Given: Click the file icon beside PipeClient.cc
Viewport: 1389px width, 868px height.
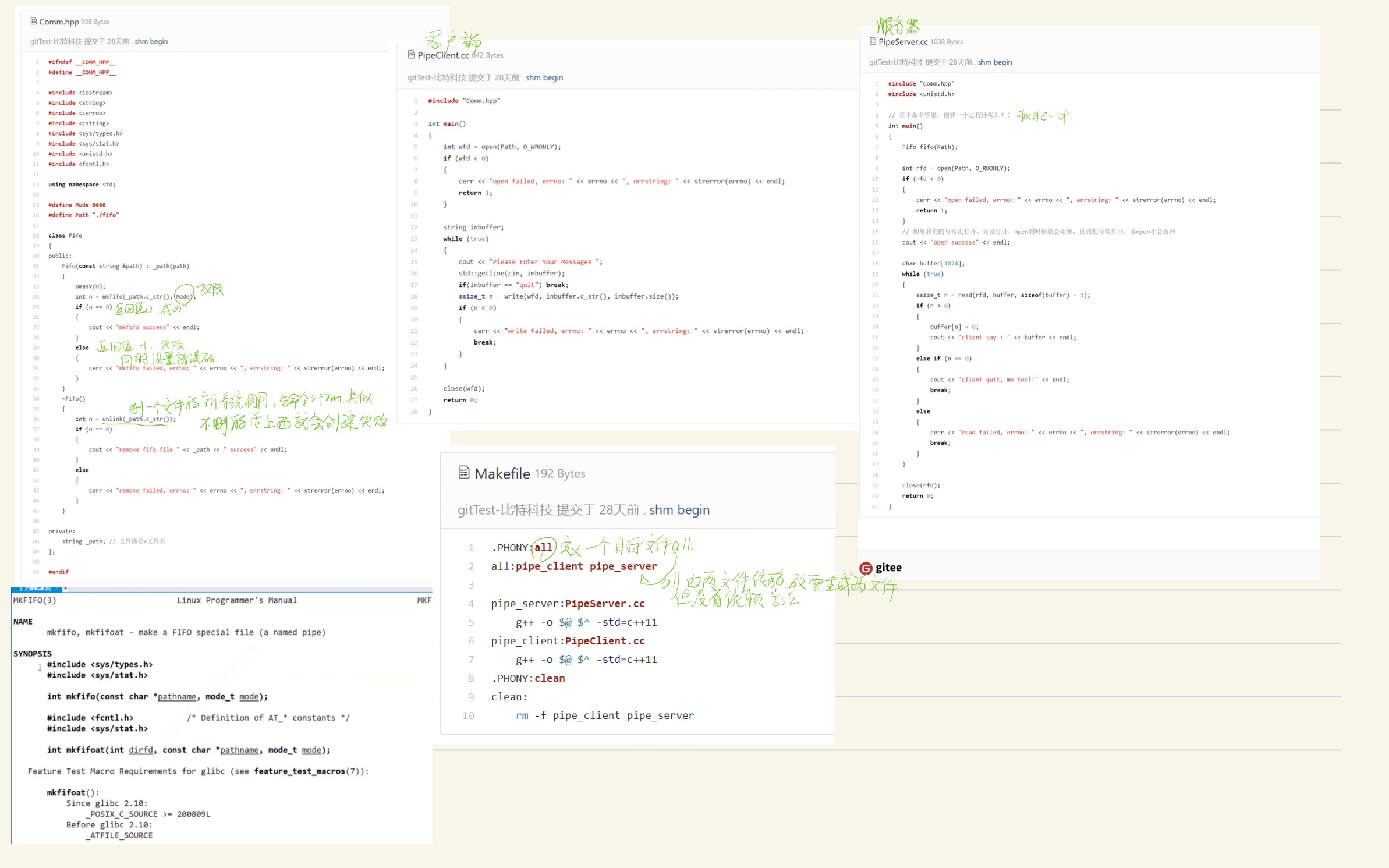Looking at the screenshot, I should point(411,55).
